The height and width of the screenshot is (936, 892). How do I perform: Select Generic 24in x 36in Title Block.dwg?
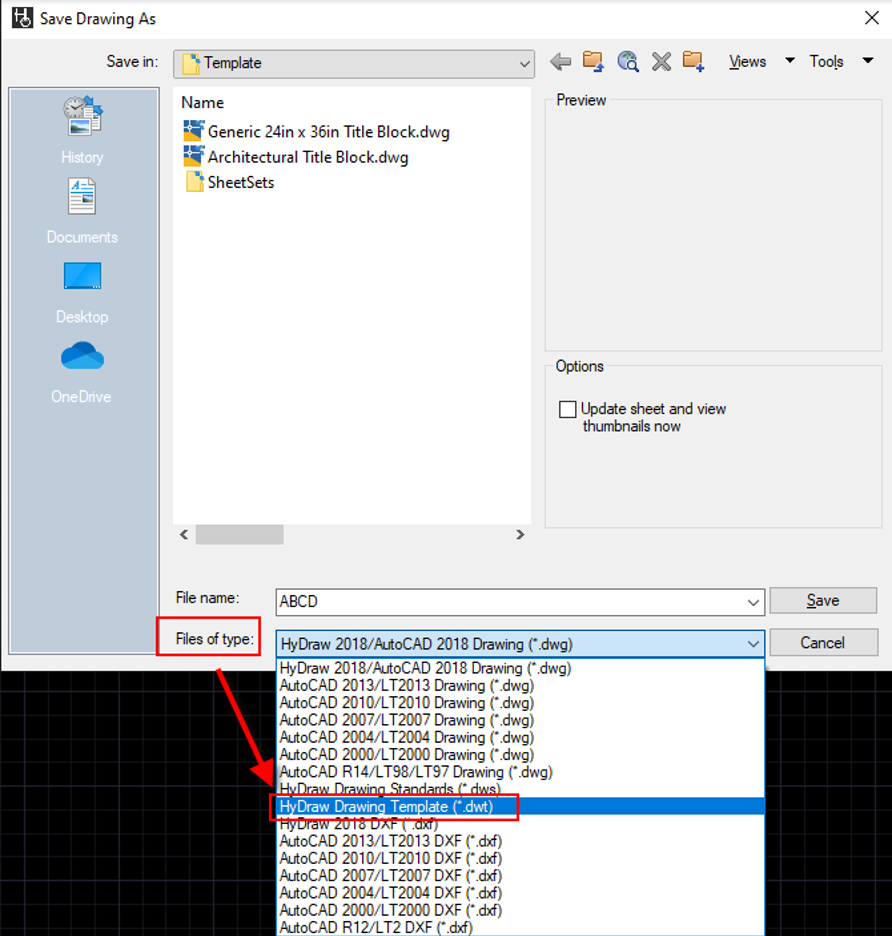[x=328, y=131]
